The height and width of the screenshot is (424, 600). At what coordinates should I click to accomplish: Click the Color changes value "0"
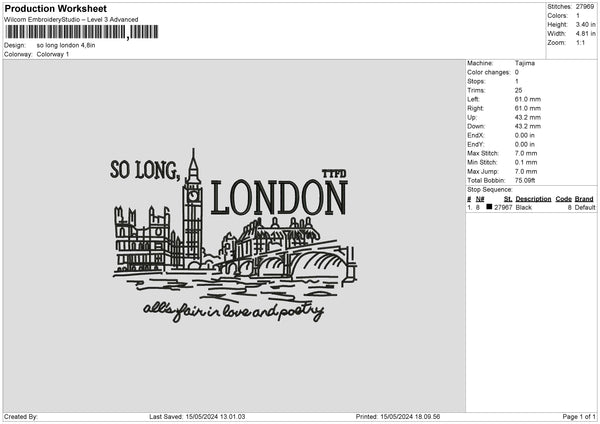click(517, 72)
